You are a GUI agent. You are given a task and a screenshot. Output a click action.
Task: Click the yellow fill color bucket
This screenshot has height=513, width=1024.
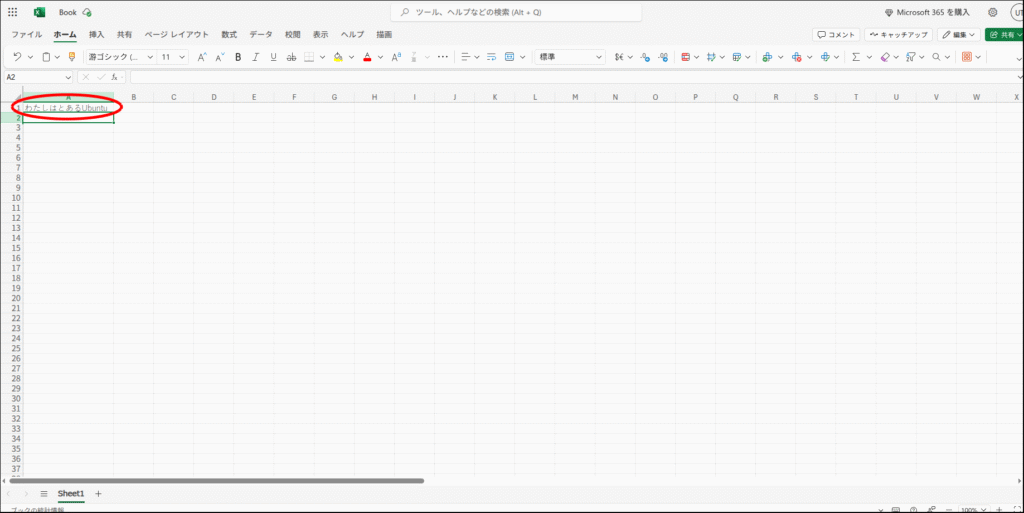(337, 57)
